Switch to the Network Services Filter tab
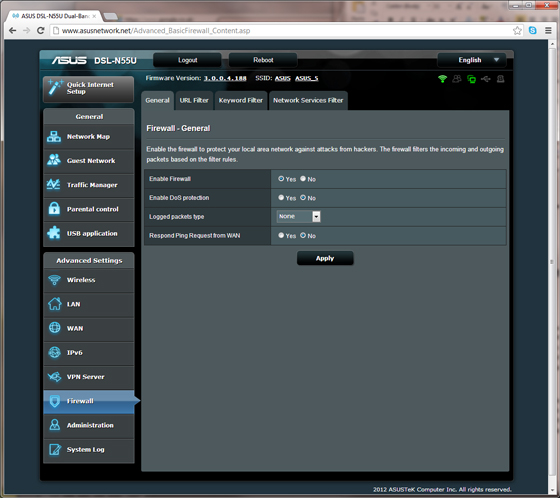 308,100
